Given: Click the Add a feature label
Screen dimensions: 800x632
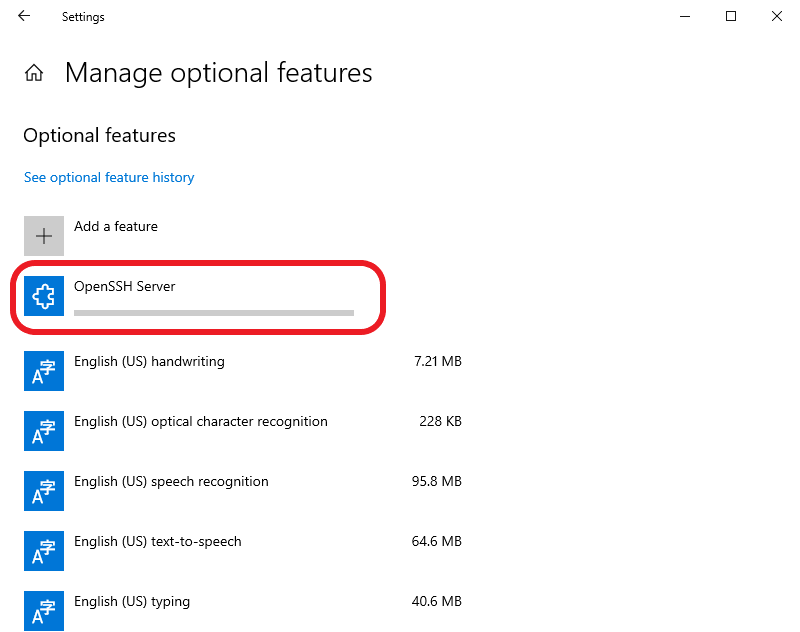Looking at the screenshot, I should point(116,226).
